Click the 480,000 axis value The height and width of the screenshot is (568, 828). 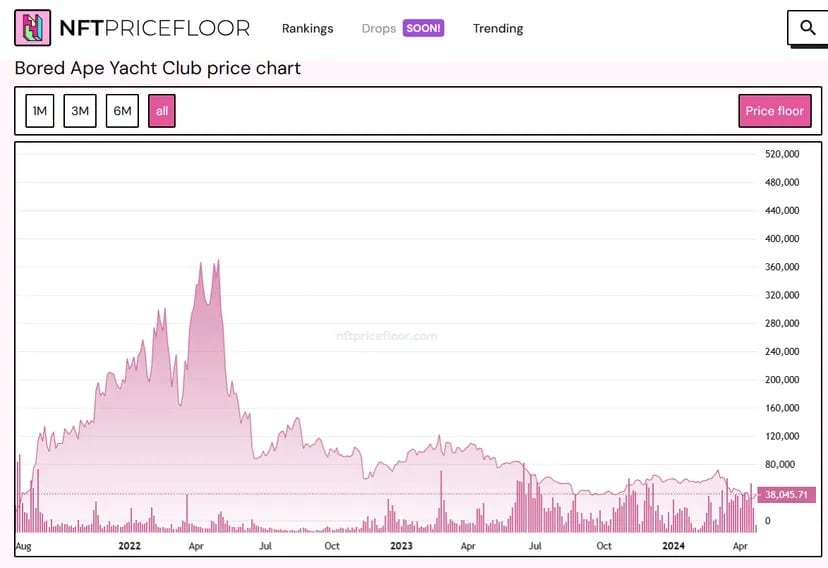pos(782,182)
